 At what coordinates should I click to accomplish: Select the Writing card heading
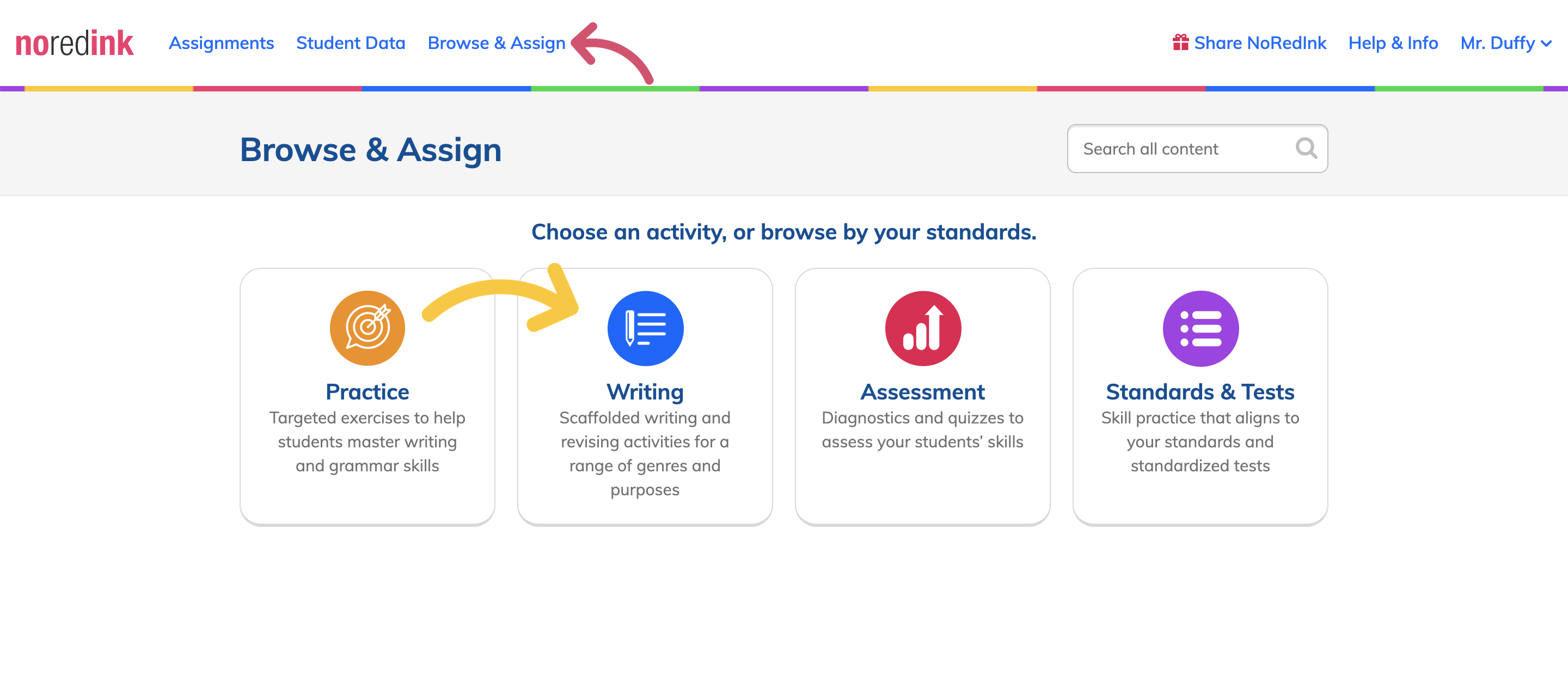click(645, 392)
